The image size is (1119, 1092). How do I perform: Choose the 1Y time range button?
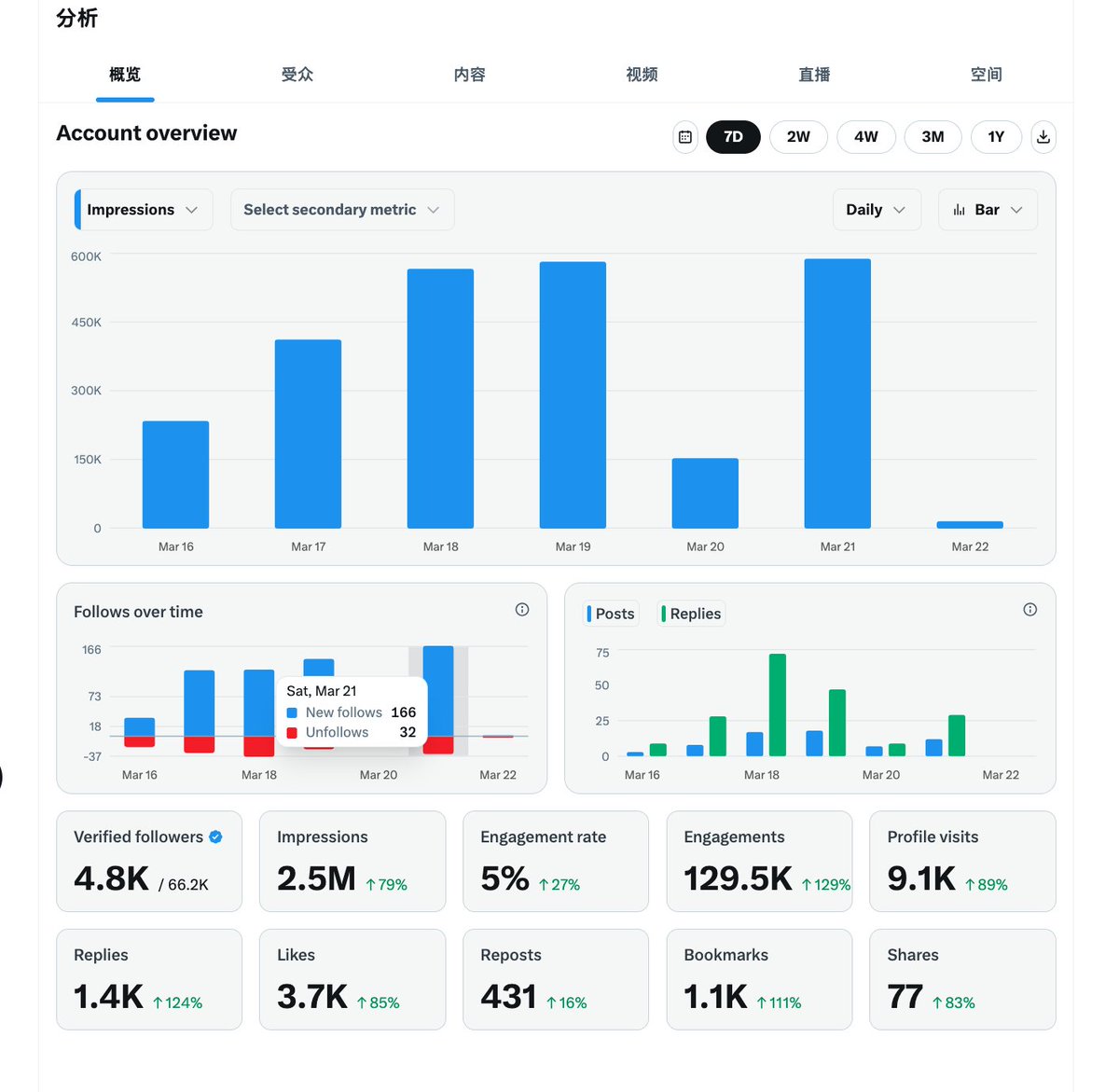[996, 137]
